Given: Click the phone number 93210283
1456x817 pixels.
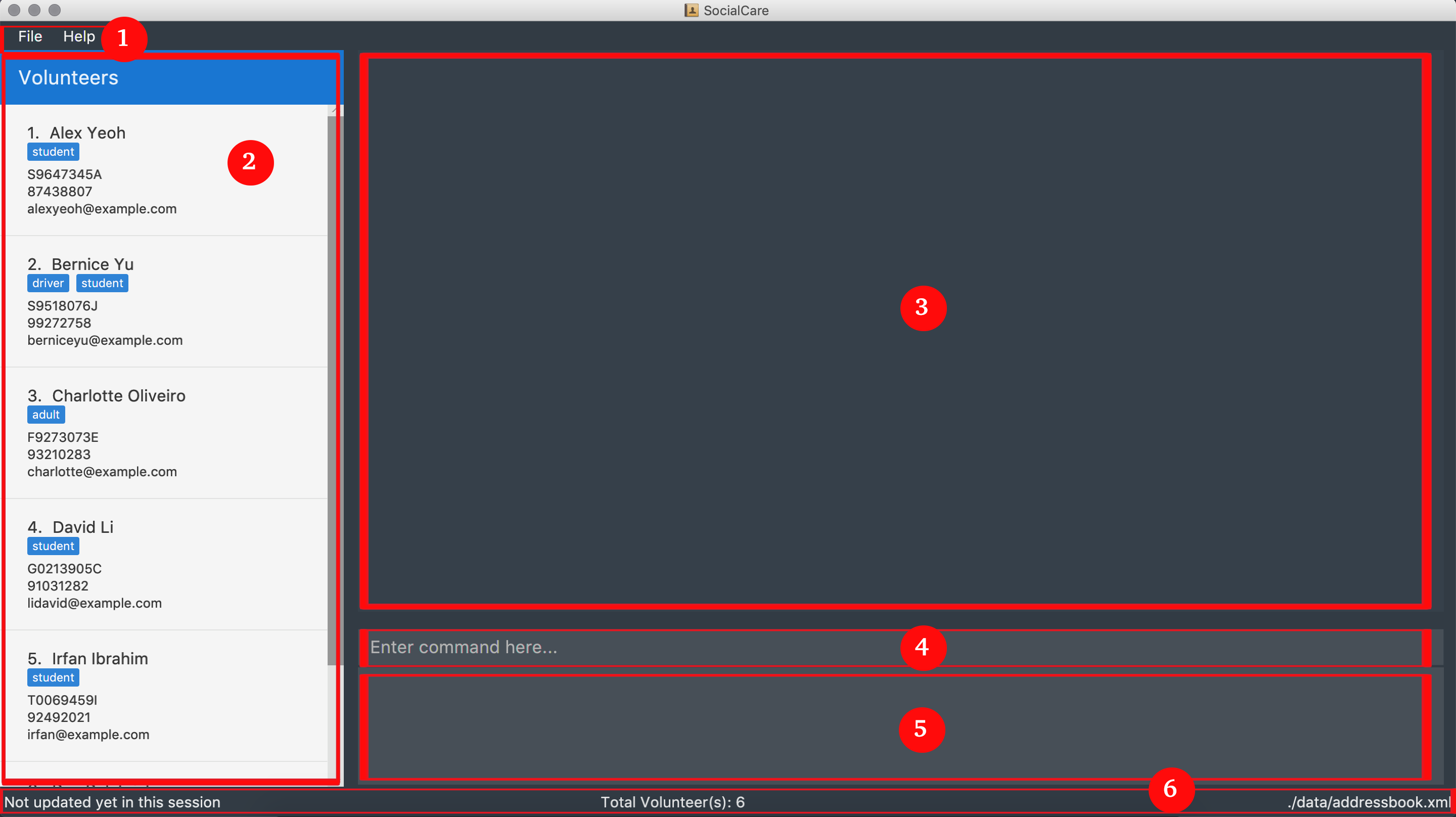Looking at the screenshot, I should 59,455.
